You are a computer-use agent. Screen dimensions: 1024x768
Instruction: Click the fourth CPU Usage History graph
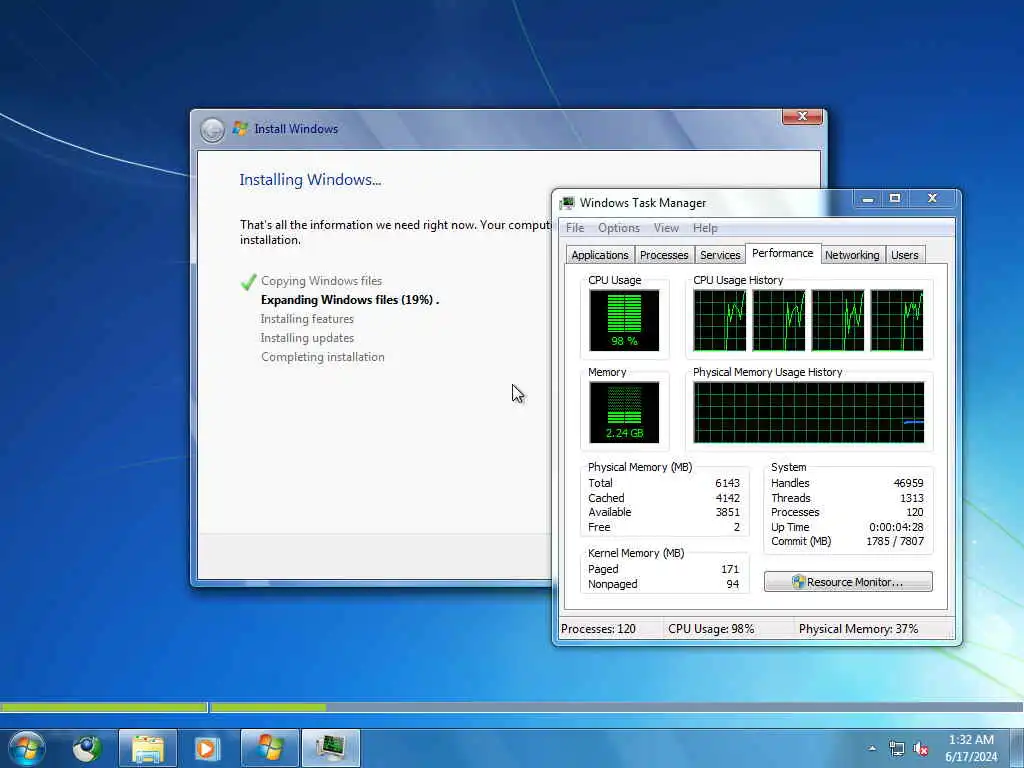(x=897, y=321)
